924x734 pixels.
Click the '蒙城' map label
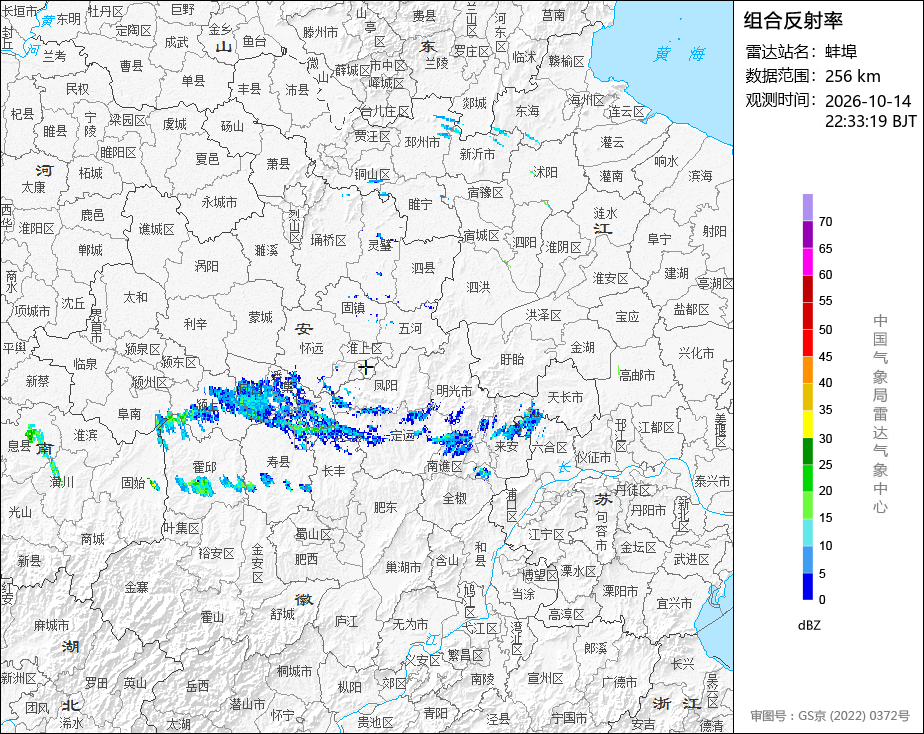click(x=260, y=318)
